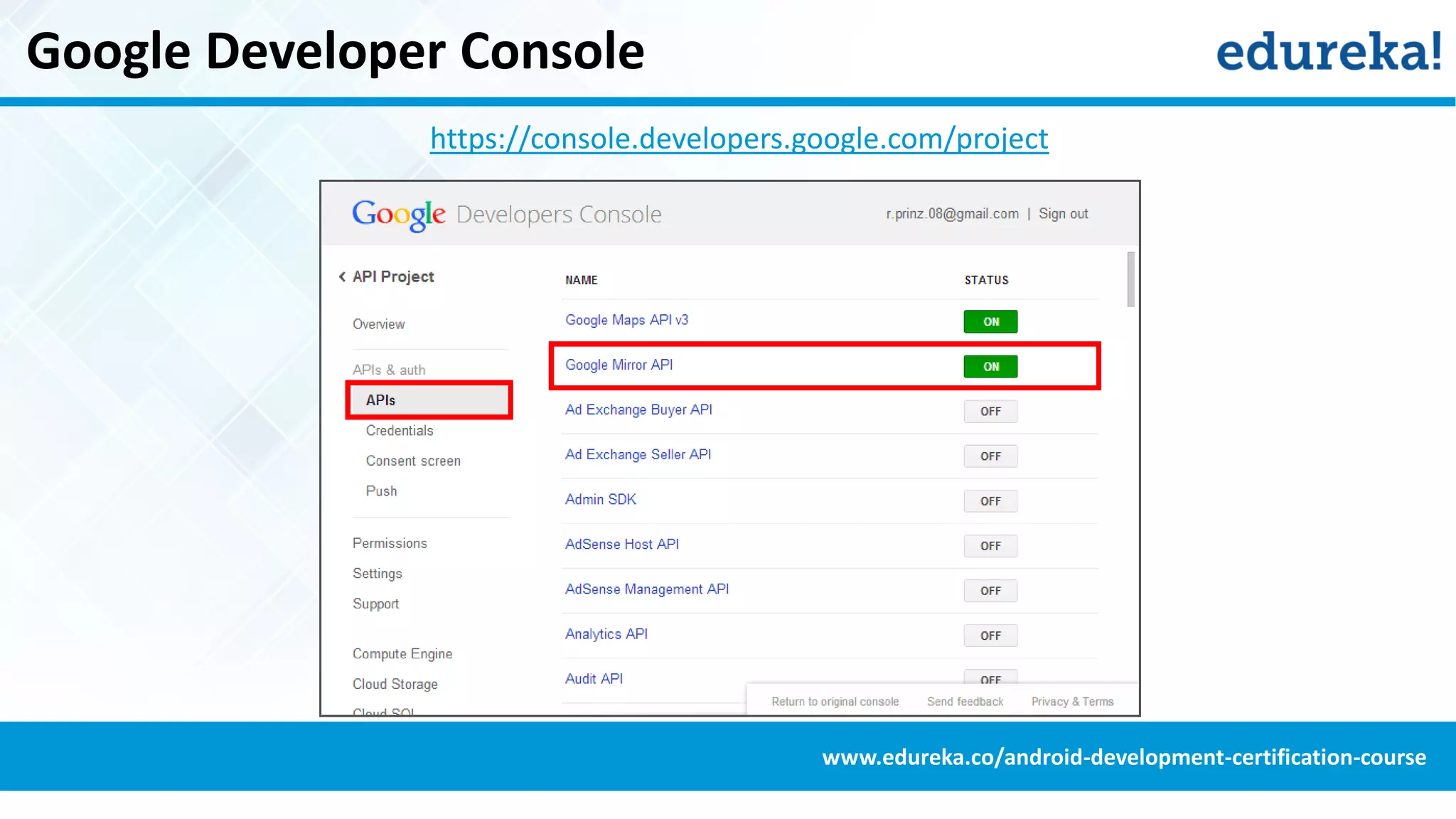Click the r.prinz.08@gmail.com account email

952,214
